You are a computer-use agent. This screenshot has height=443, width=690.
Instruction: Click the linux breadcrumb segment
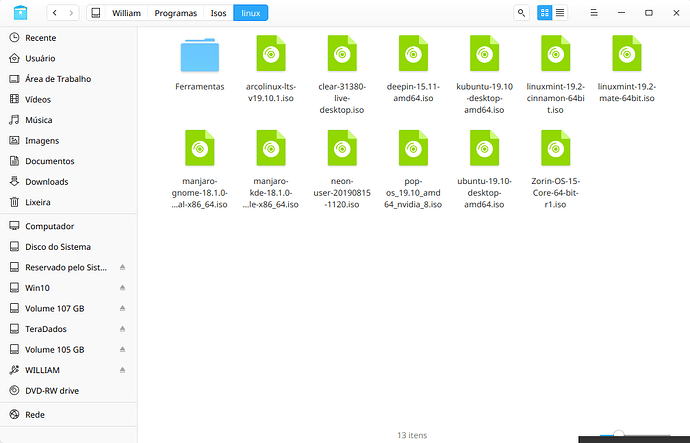tap(251, 13)
